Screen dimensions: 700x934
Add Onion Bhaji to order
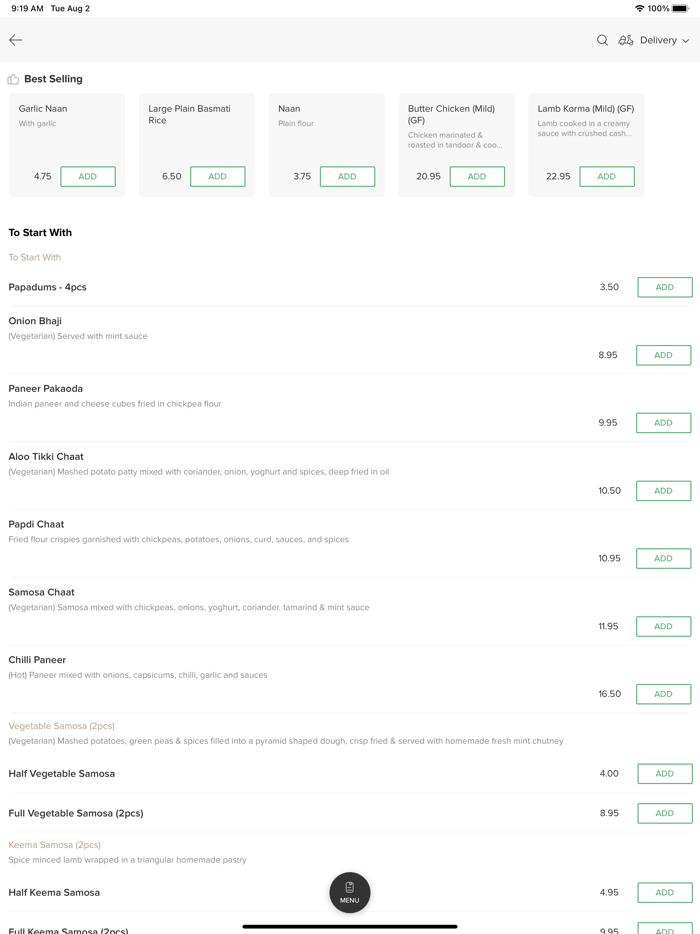[663, 355]
